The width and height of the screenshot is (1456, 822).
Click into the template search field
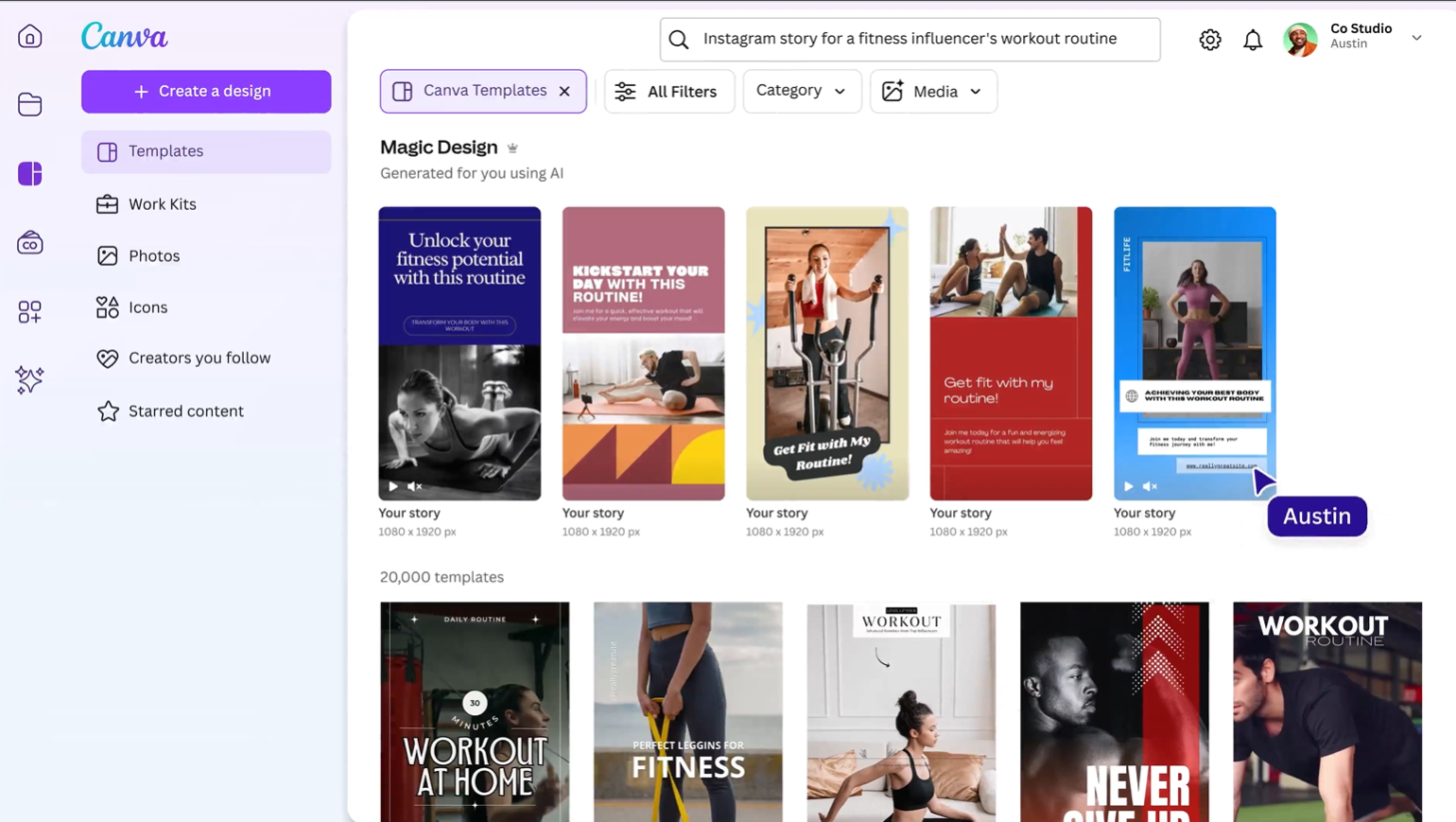(910, 40)
